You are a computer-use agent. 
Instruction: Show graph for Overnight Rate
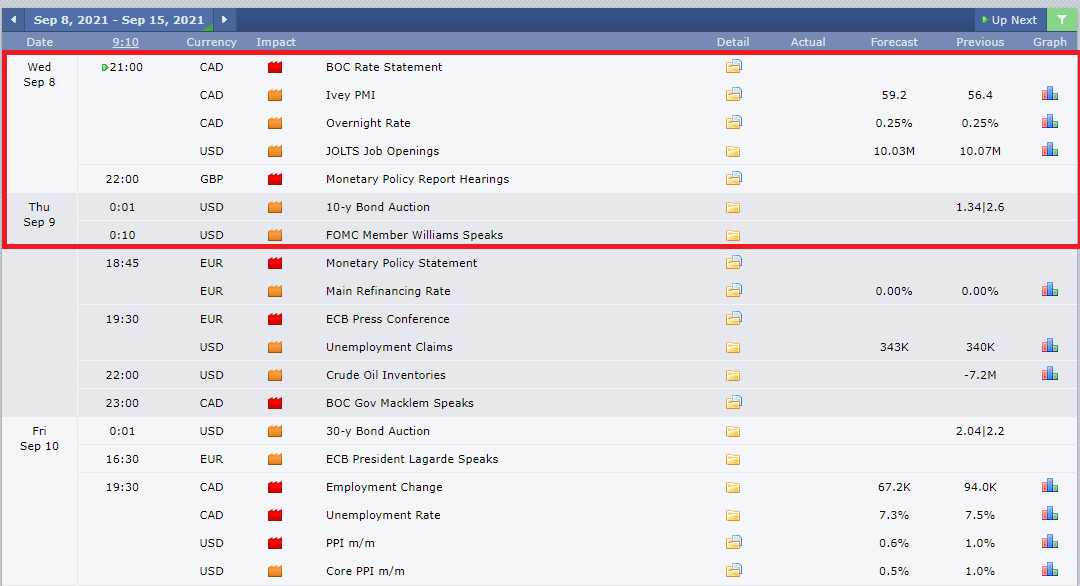point(1050,123)
